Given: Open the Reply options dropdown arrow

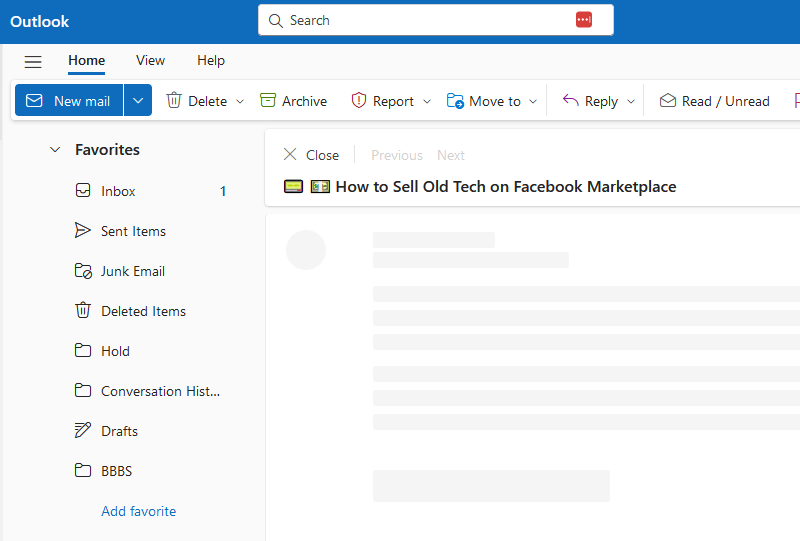Looking at the screenshot, I should point(630,101).
